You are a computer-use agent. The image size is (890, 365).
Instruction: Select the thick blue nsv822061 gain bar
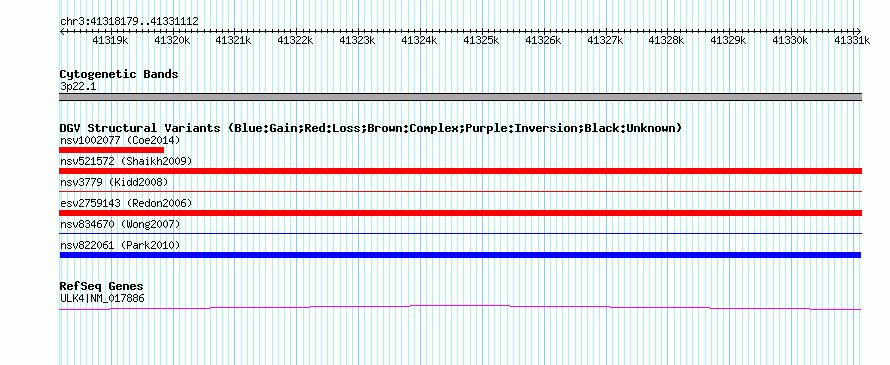(461, 255)
